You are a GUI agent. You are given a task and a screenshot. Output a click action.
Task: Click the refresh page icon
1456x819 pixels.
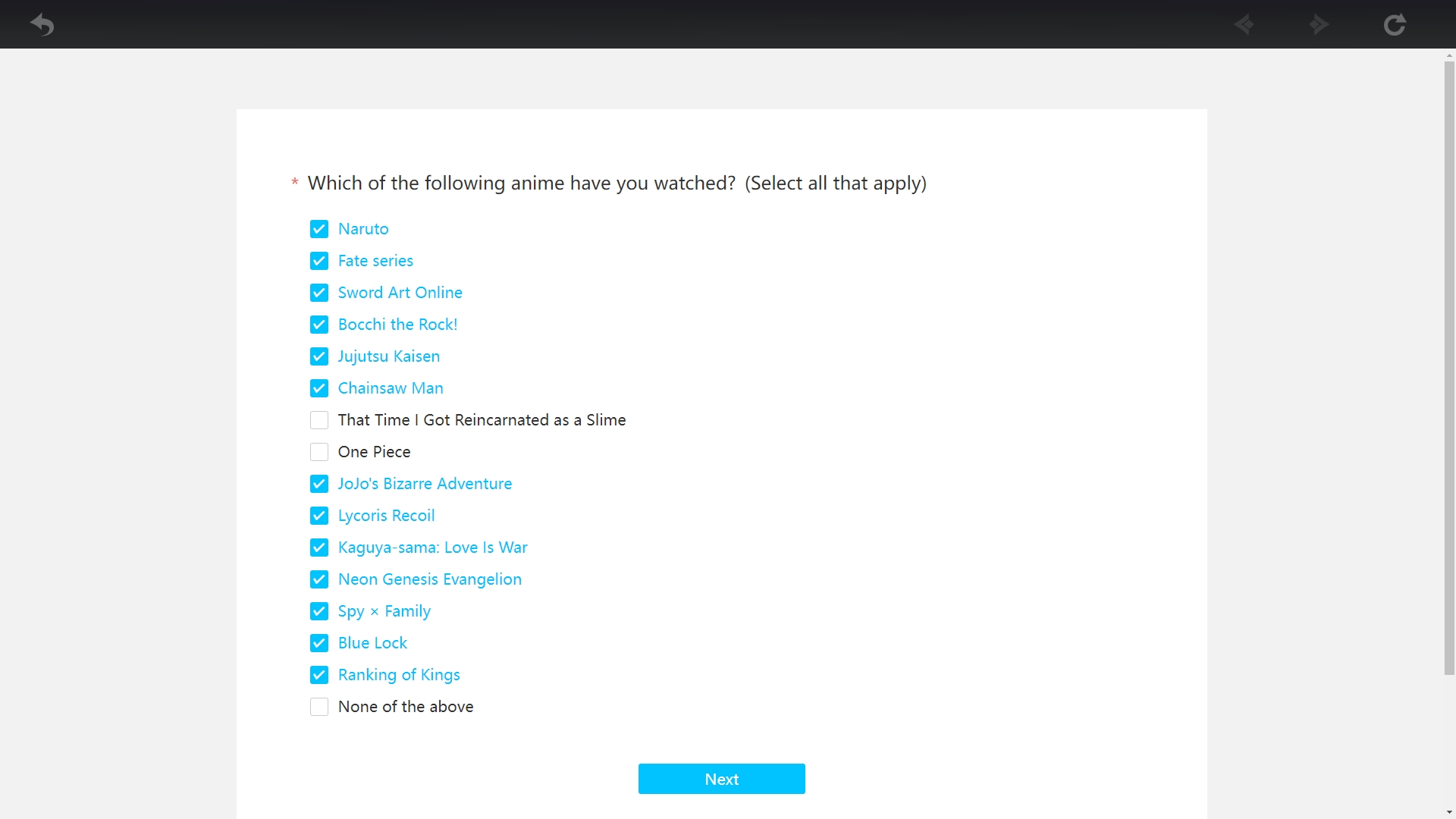[x=1395, y=25]
